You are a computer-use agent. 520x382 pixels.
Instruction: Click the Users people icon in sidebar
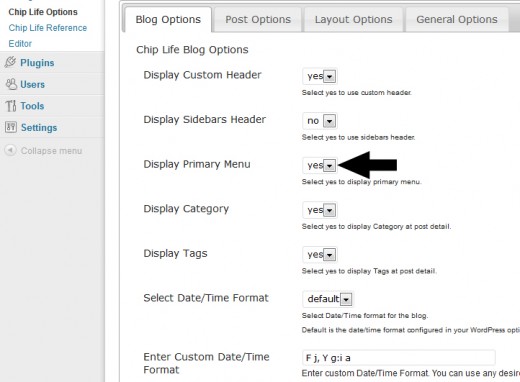coord(11,84)
